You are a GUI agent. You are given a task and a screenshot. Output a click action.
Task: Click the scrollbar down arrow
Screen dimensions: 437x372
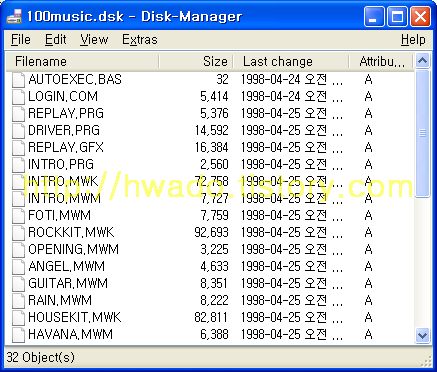coord(423,335)
